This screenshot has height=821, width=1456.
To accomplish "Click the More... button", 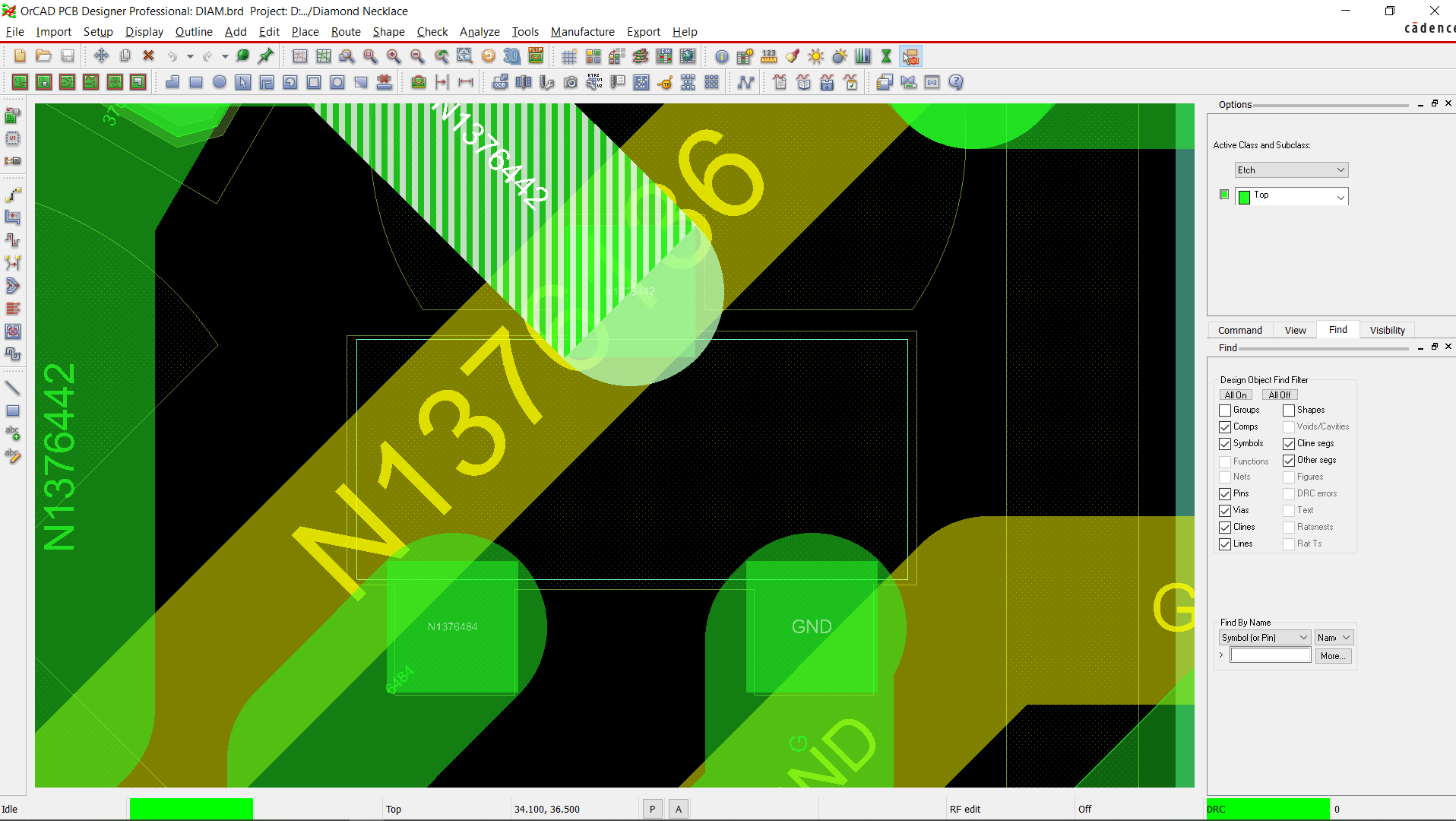I will coord(1333,656).
